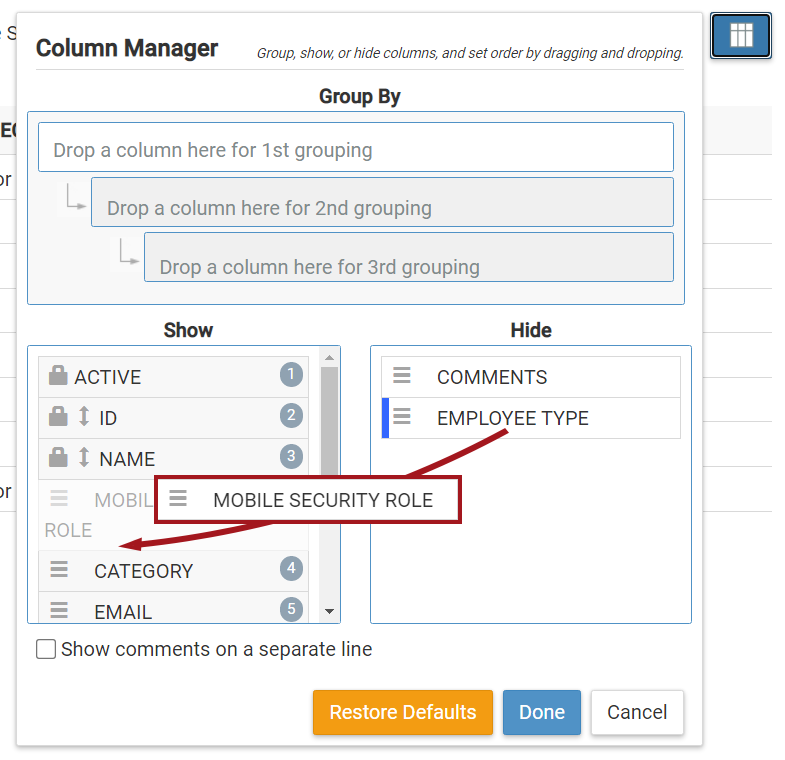
Task: Click order badge 5 on EMAIL row
Action: tap(291, 610)
